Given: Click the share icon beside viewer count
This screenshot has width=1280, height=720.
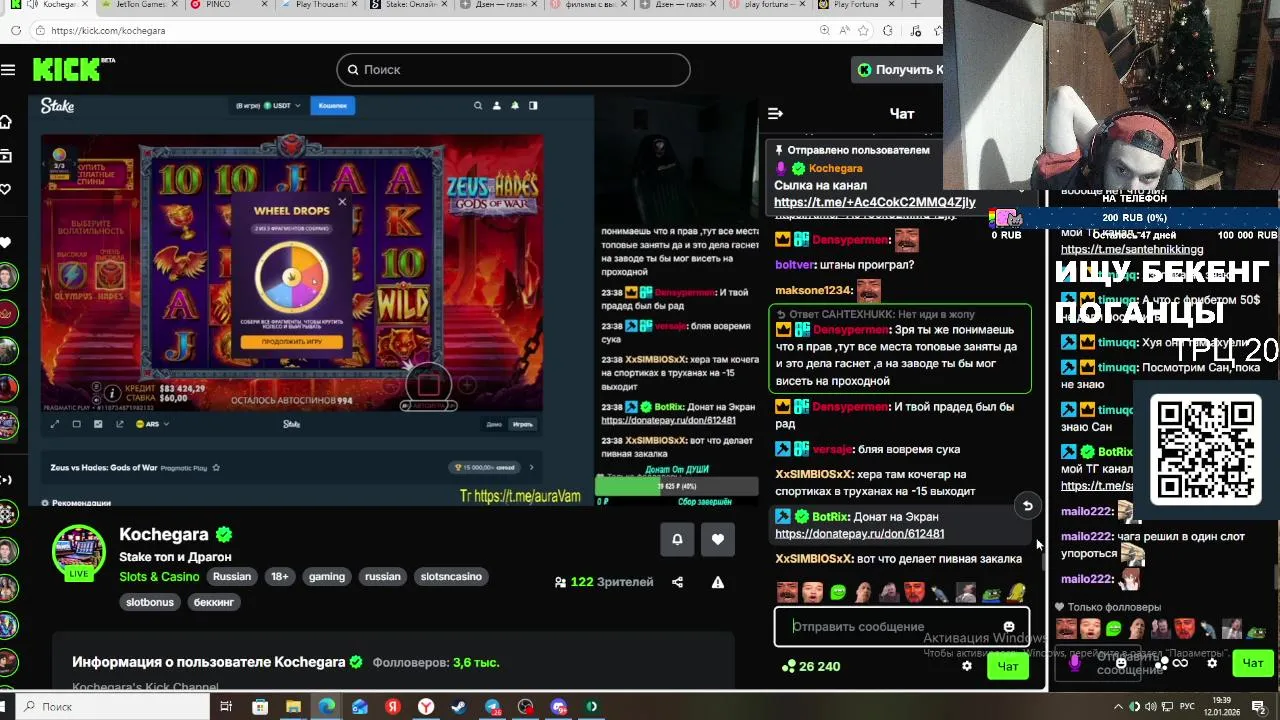Looking at the screenshot, I should click(x=677, y=582).
